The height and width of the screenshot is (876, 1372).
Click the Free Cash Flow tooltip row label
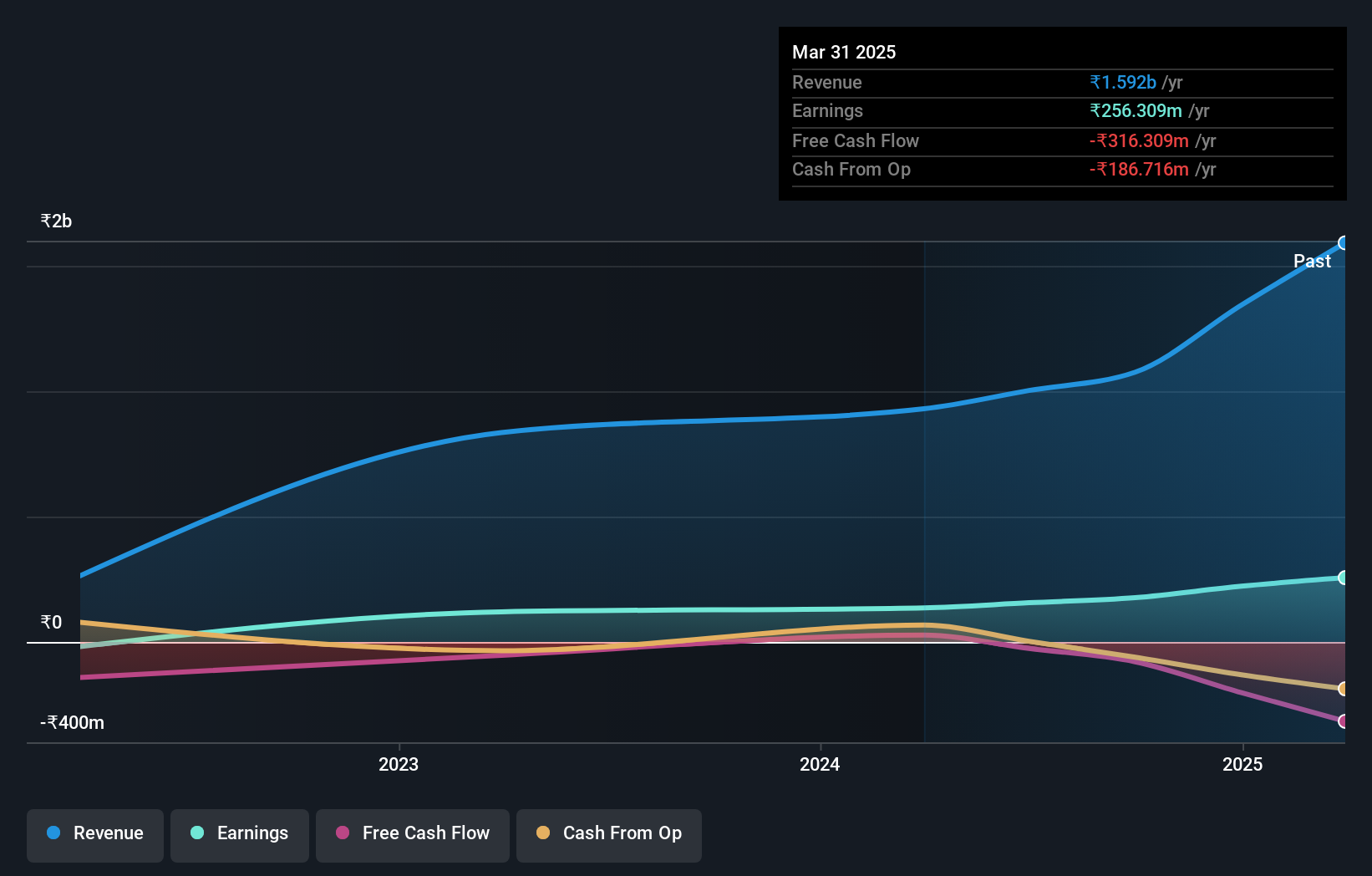[856, 140]
